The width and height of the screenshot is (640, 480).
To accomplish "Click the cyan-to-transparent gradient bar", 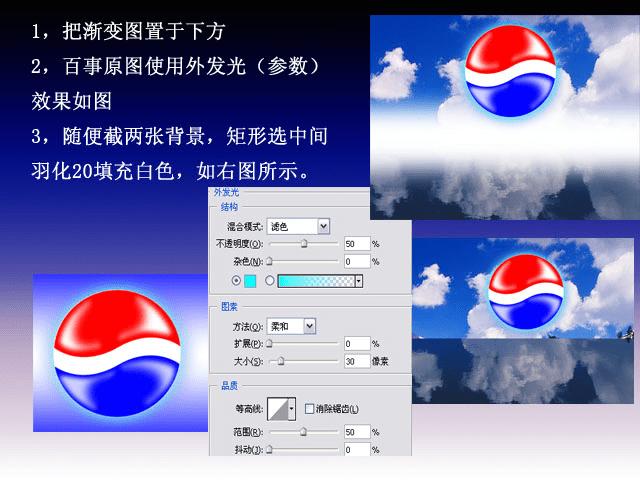I will click(x=316, y=281).
